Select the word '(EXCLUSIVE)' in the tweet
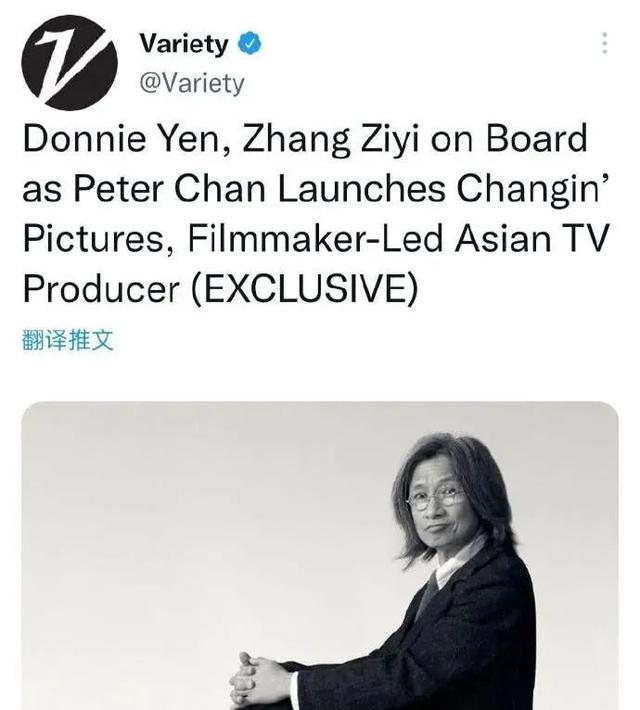Image resolution: width=640 pixels, height=710 pixels. pos(303,288)
